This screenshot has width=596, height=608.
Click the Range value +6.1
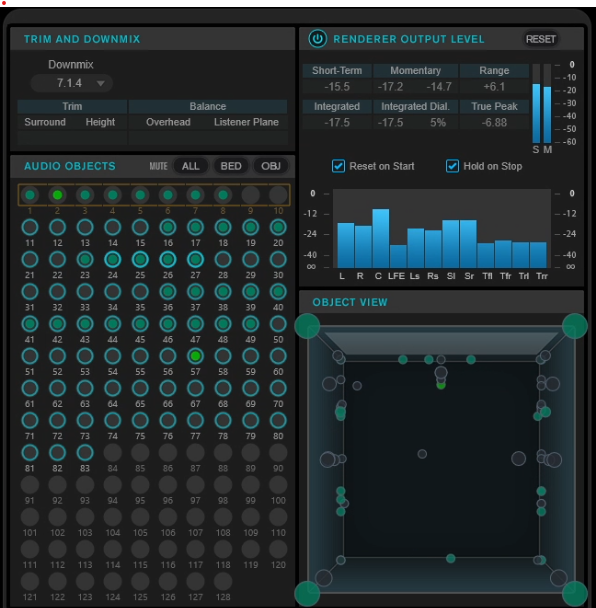pyautogui.click(x=494, y=86)
